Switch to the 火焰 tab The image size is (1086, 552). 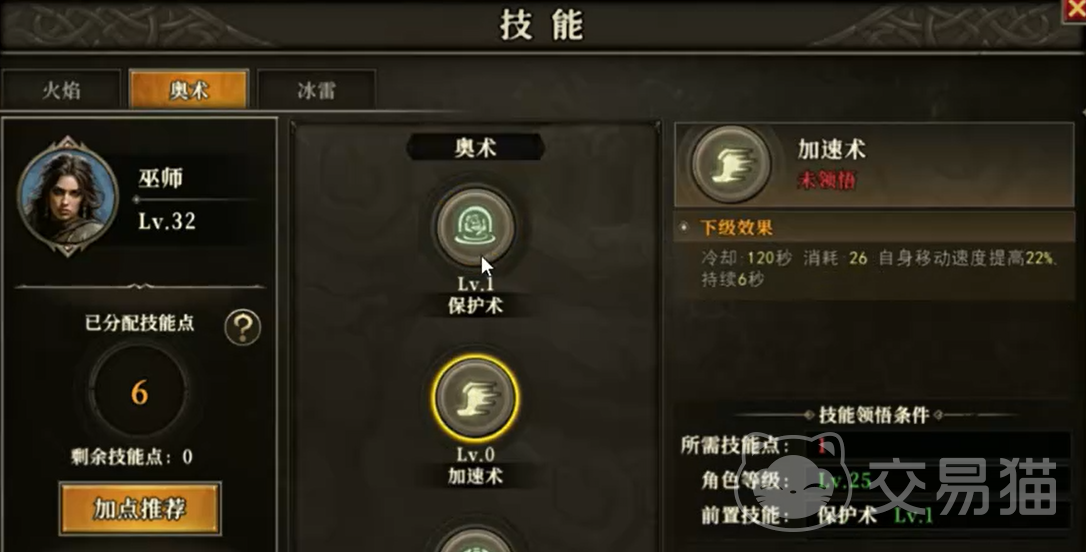point(62,89)
